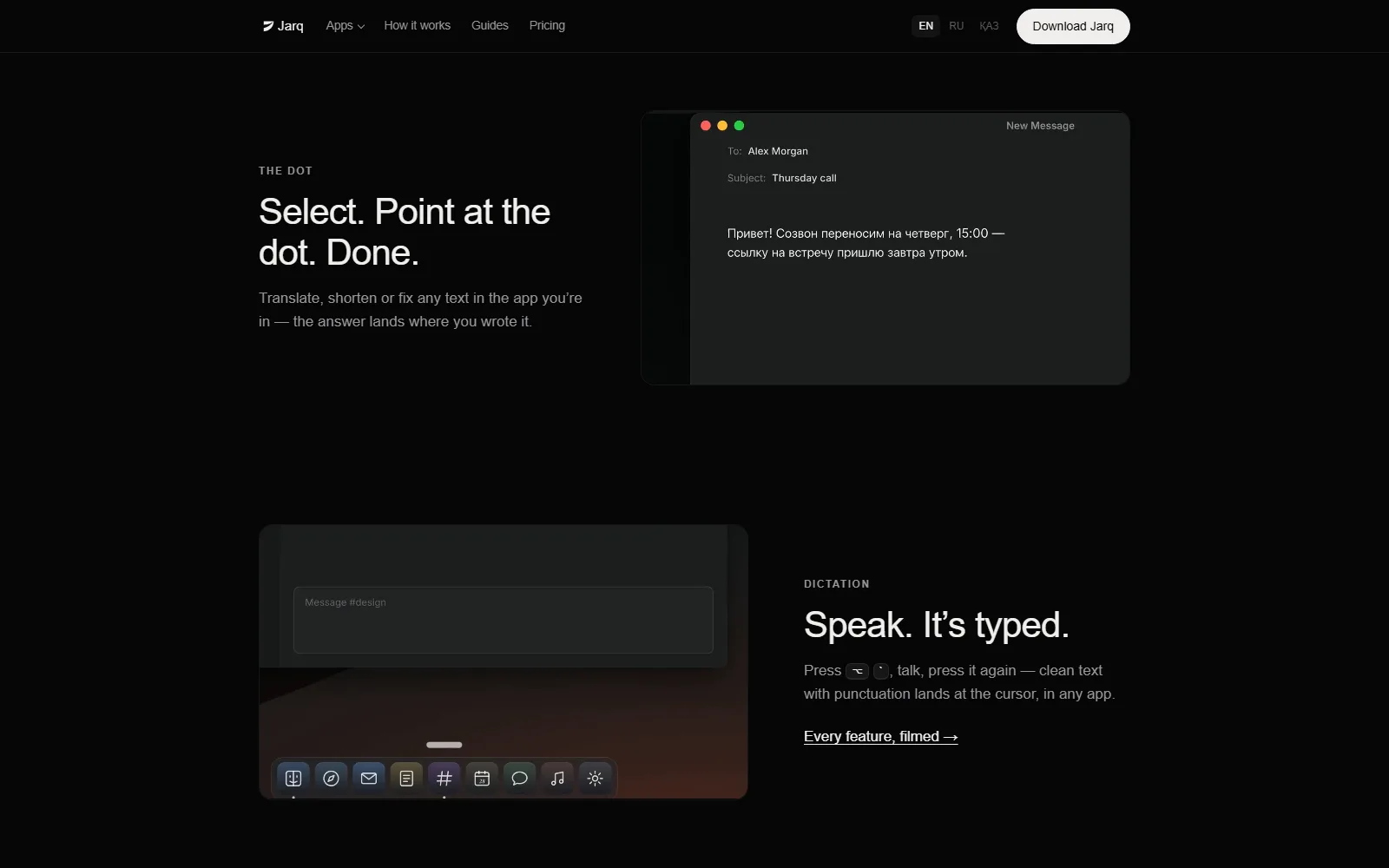Open the Mail envelope icon in the dock
The image size is (1389, 868).
pos(369,779)
